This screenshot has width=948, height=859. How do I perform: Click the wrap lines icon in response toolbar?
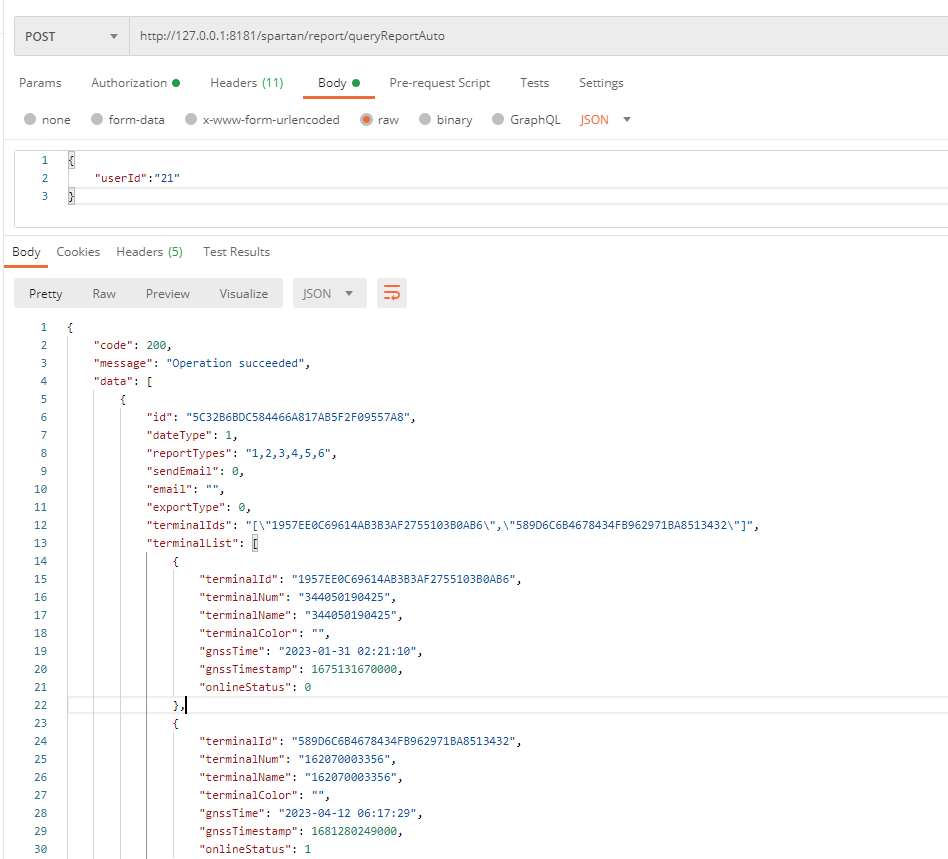coord(392,293)
